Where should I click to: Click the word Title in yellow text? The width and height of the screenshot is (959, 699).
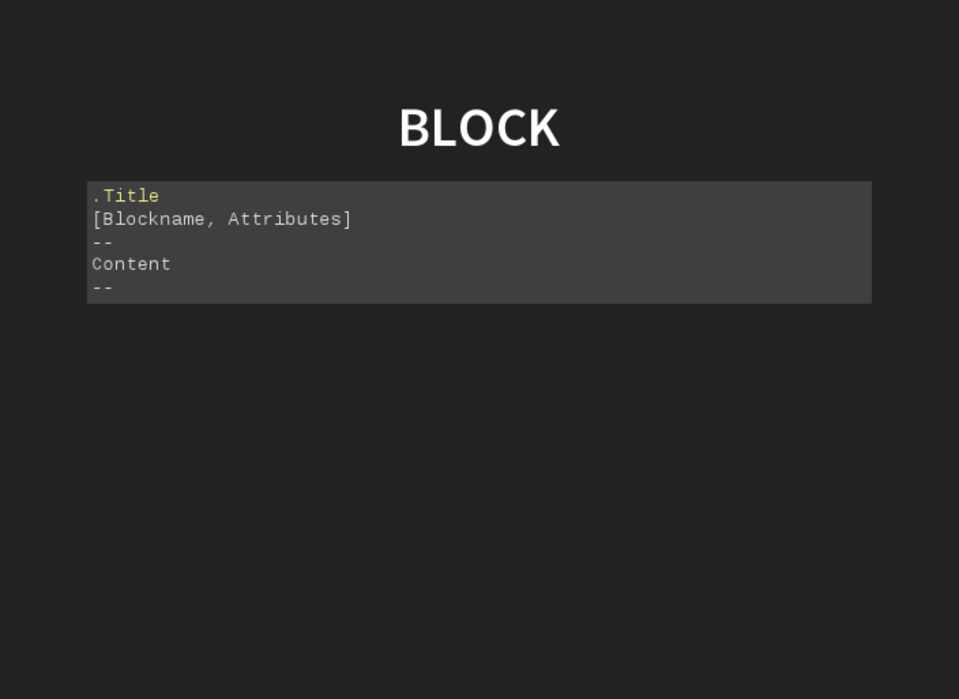click(131, 196)
